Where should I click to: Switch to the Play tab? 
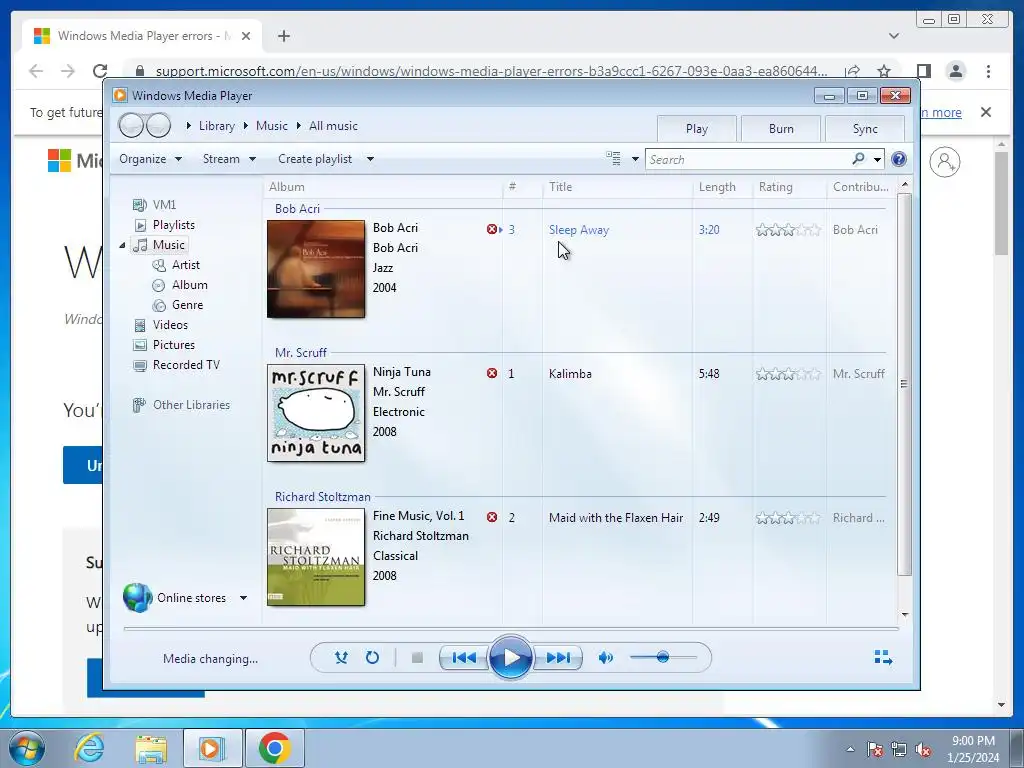pos(697,129)
